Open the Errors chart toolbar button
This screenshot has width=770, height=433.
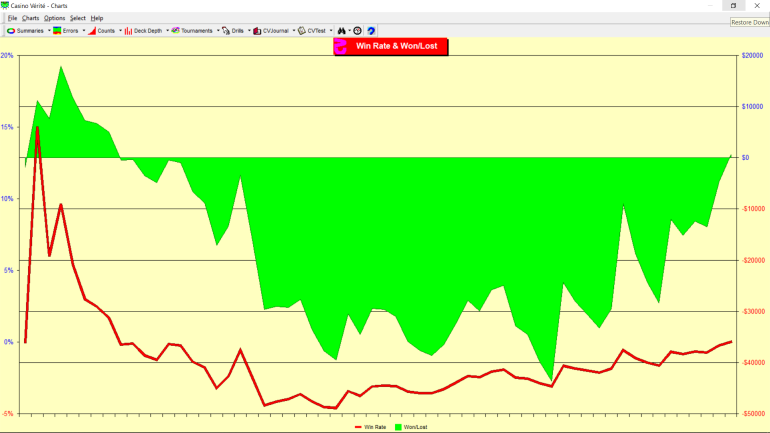tap(58, 31)
